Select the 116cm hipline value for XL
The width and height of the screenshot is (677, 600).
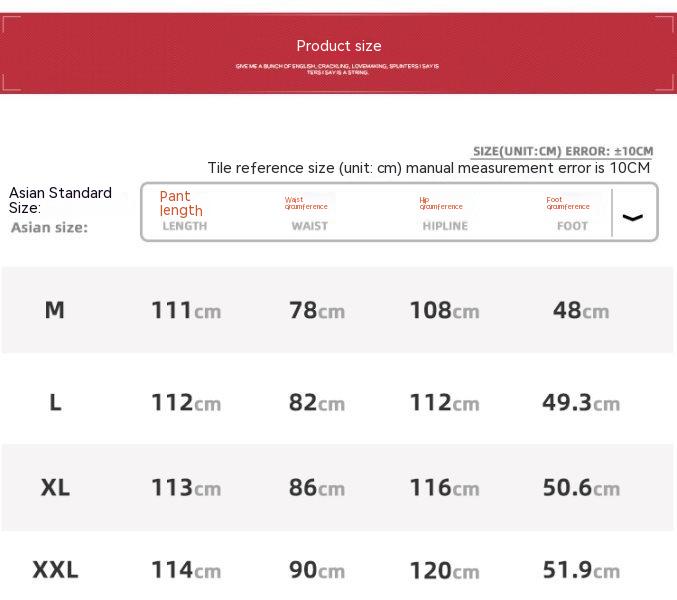click(444, 488)
